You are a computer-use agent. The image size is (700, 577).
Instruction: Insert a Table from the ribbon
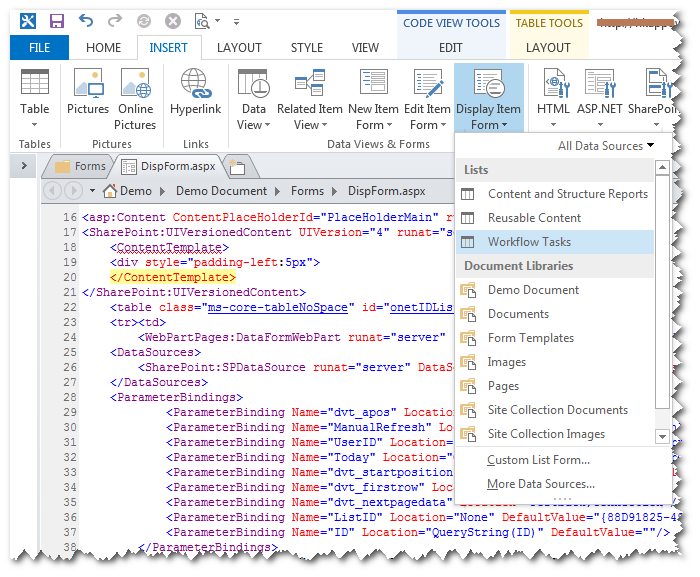coord(35,98)
